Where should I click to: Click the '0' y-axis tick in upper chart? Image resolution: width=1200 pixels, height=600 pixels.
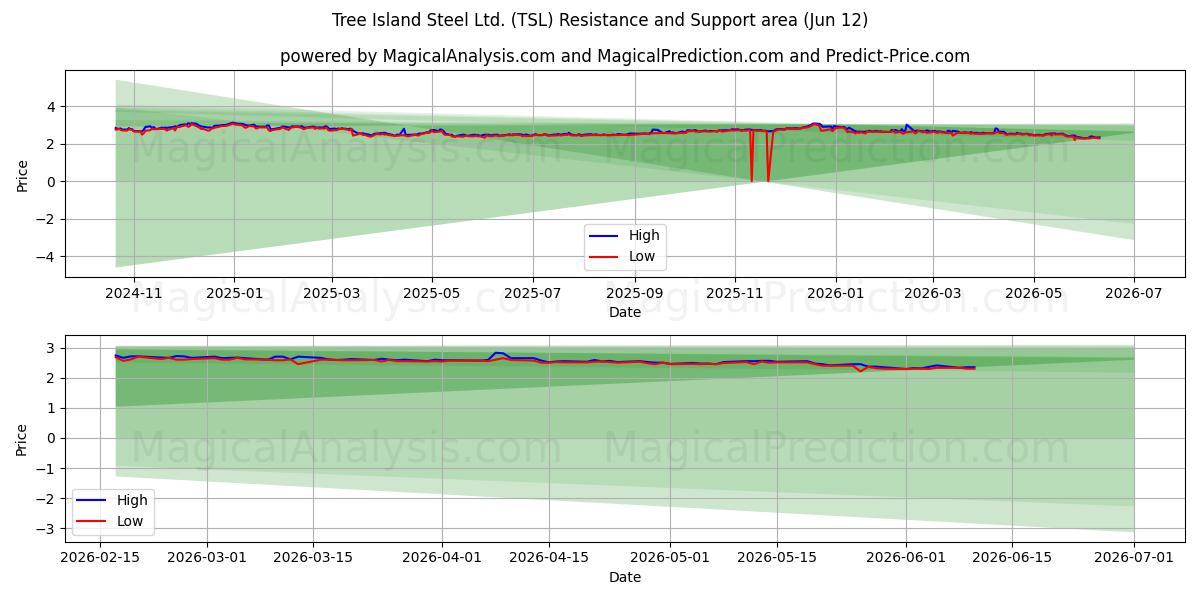pyautogui.click(x=52, y=182)
